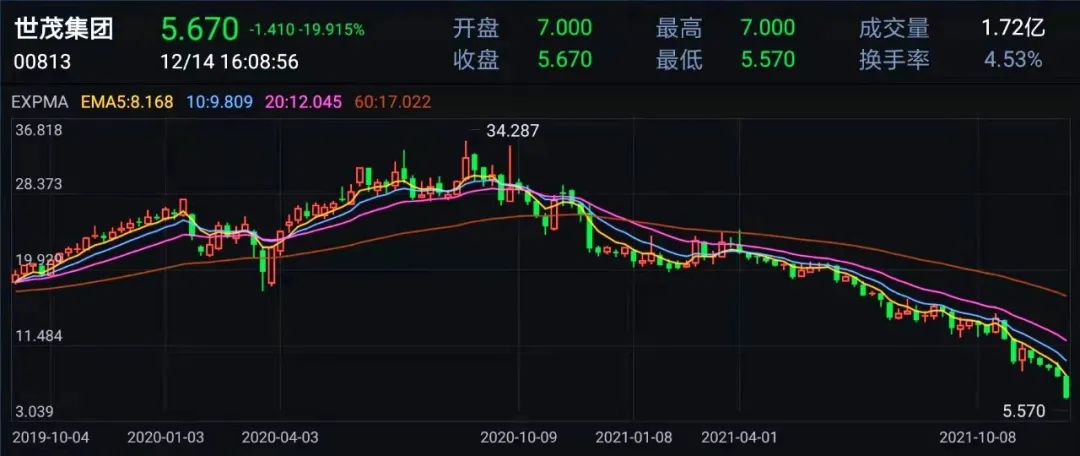Click the 成交量 label
Screen dimensions: 1080x456
point(894,28)
